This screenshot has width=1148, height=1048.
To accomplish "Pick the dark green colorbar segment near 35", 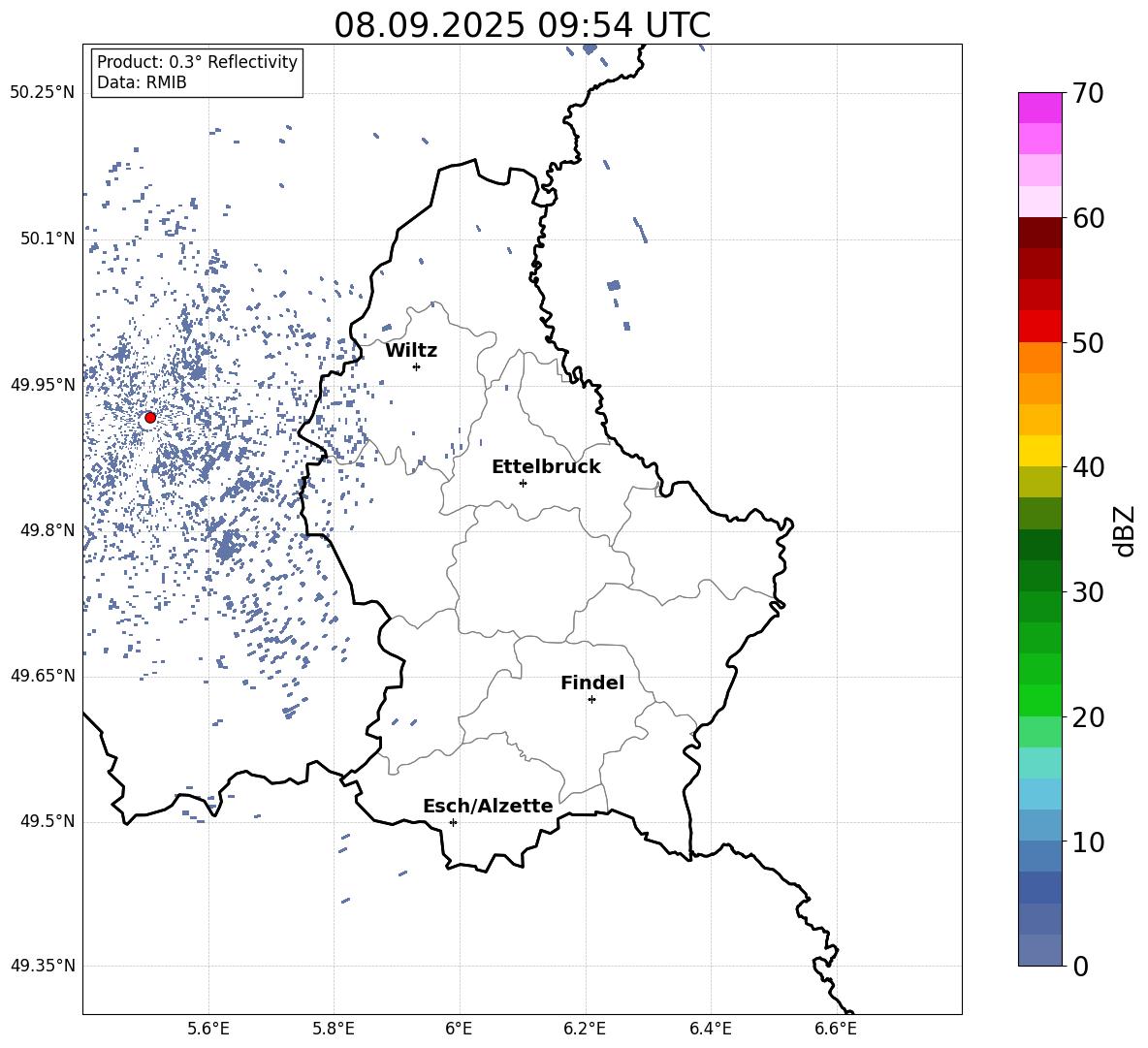I will pyautogui.click(x=1040, y=545).
